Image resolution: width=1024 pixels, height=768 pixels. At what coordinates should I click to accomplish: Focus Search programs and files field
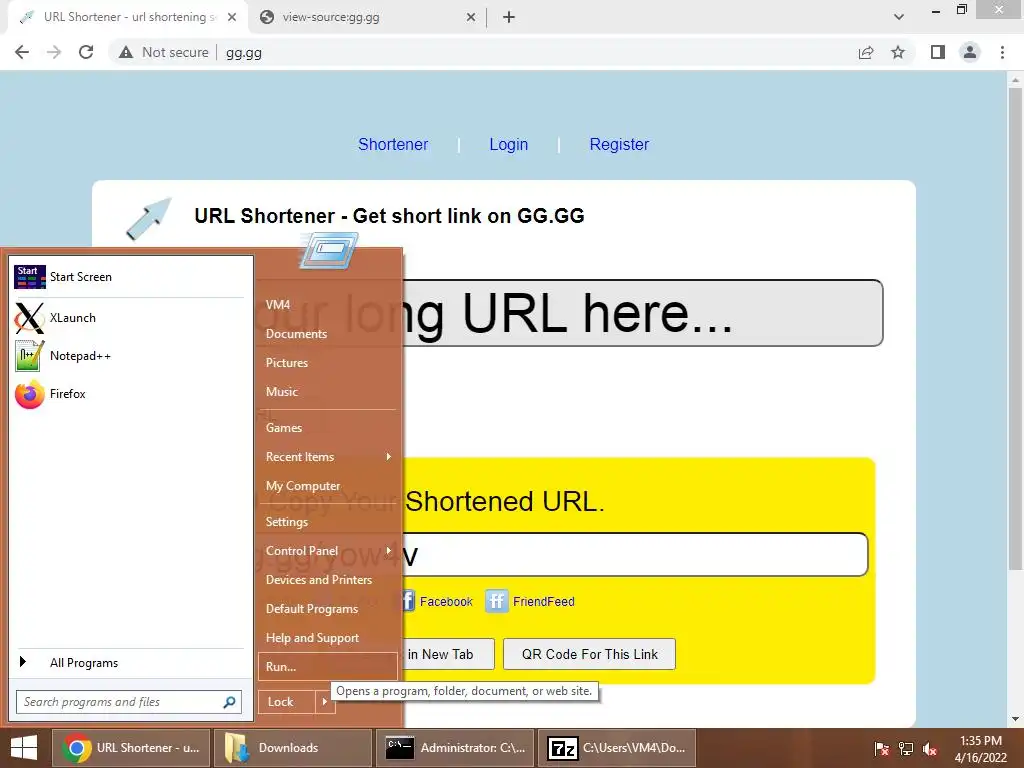point(129,702)
